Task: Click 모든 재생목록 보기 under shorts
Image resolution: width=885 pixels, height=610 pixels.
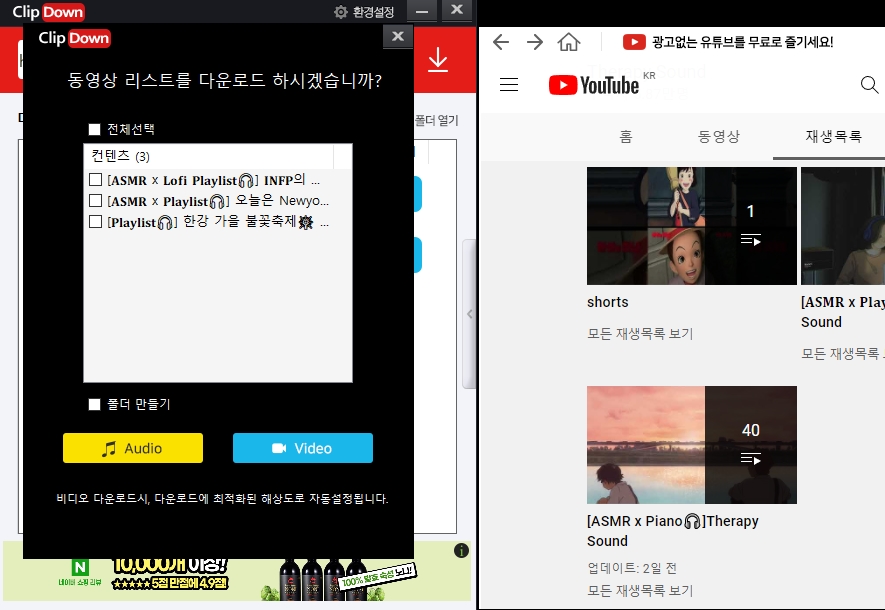Action: [640, 333]
